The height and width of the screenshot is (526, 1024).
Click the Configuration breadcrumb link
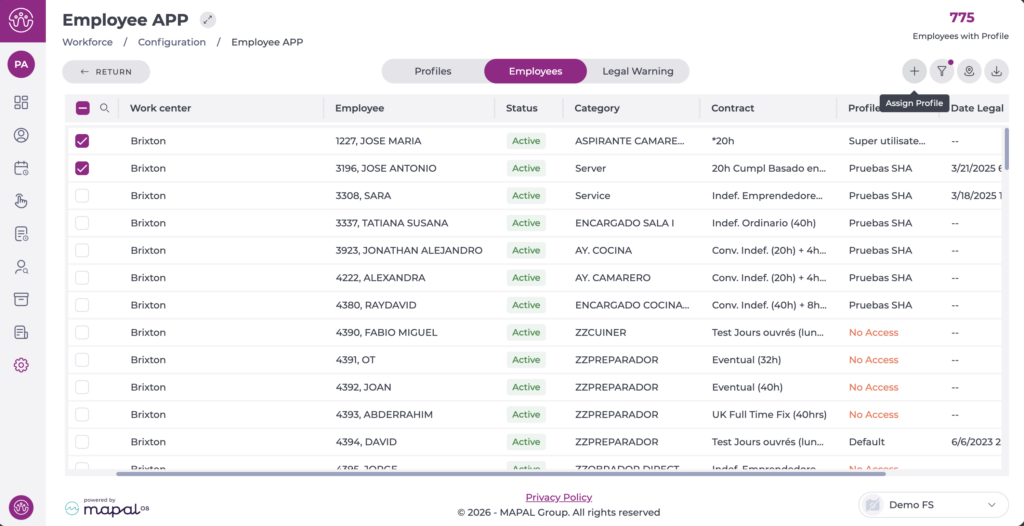(172, 42)
